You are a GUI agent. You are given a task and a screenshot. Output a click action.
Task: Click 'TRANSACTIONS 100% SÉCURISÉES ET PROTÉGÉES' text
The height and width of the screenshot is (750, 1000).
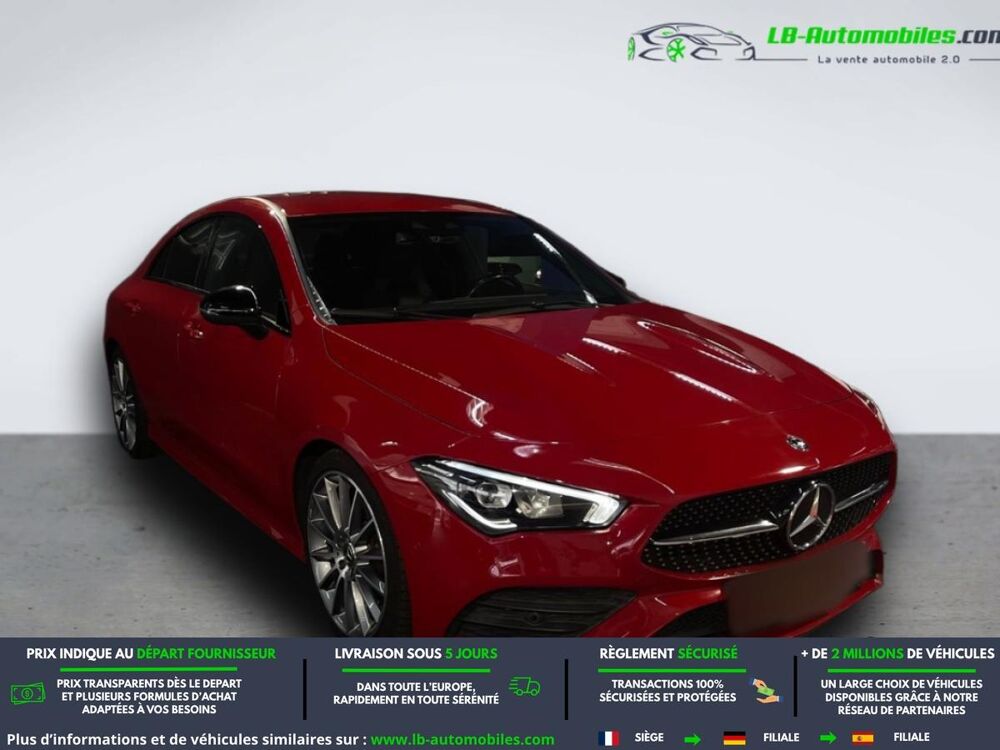point(668,691)
